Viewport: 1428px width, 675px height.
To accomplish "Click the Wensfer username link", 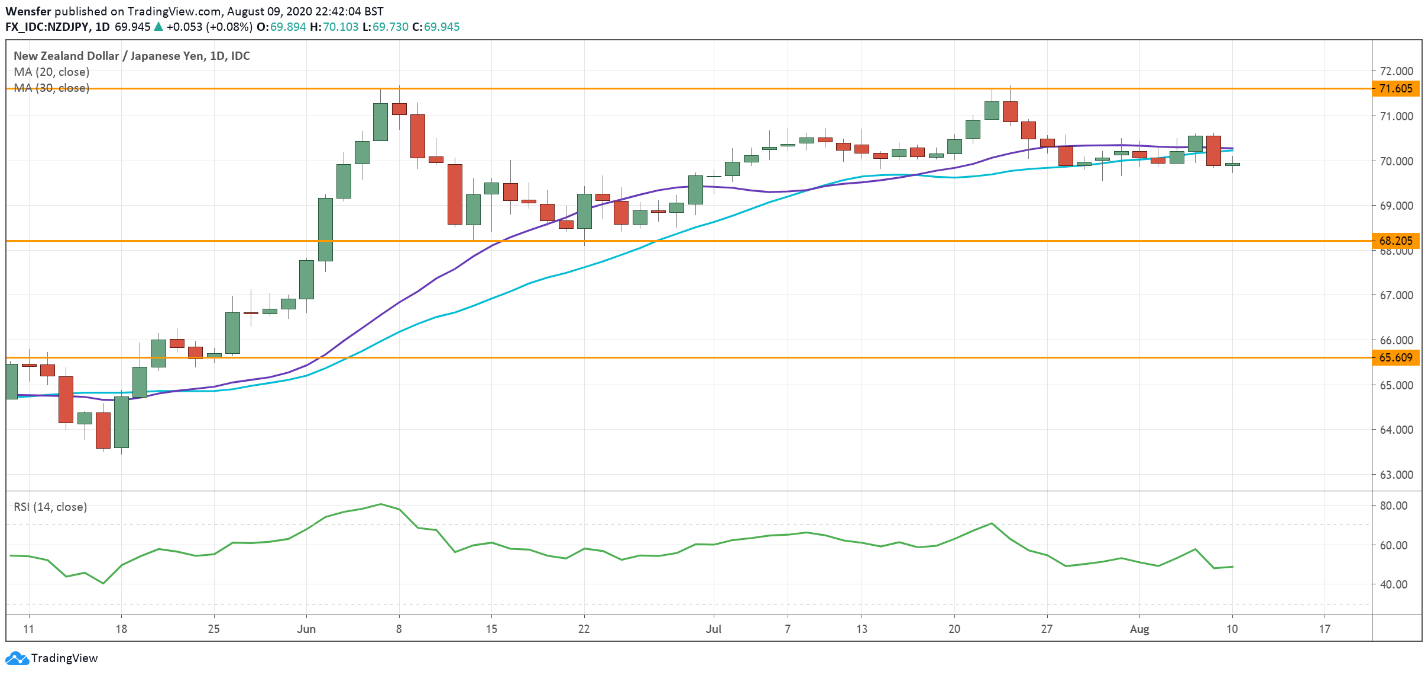I will coord(31,10).
